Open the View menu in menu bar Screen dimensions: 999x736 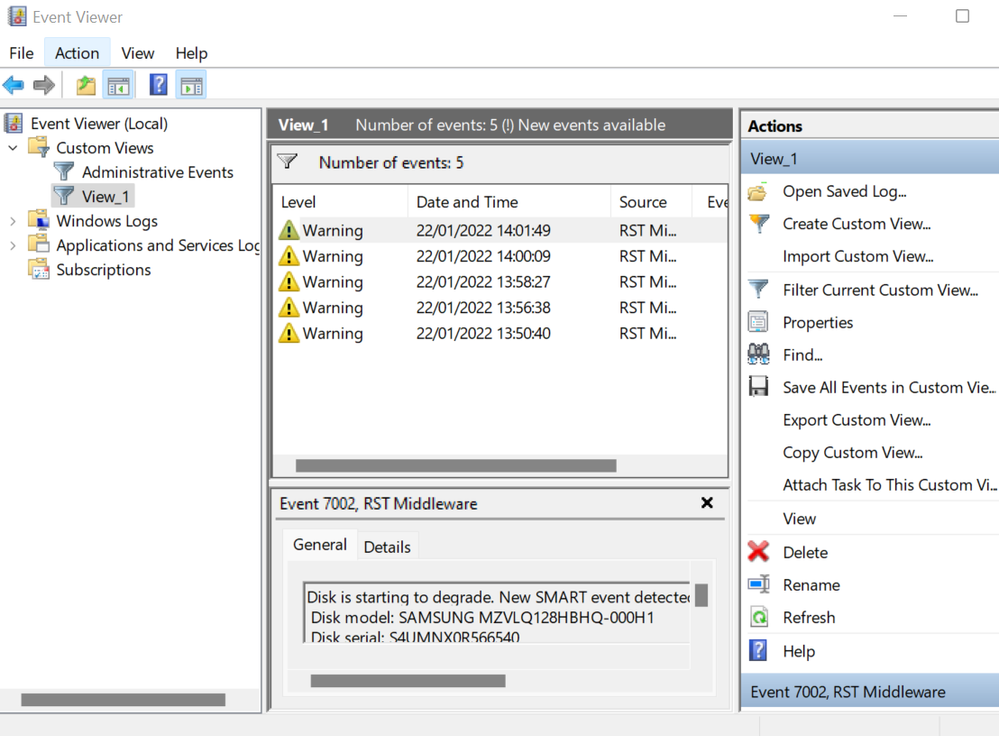click(138, 53)
